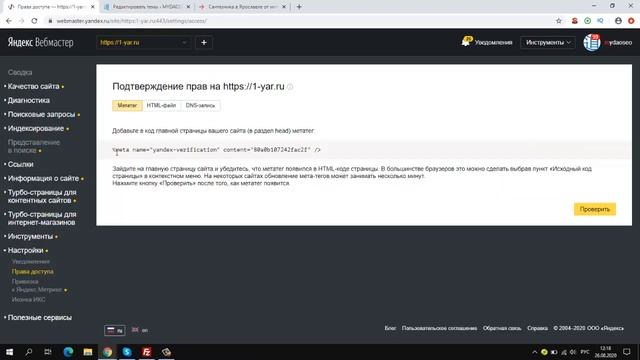
Task: Close the Права доступа browser tab
Action: click(93, 7)
